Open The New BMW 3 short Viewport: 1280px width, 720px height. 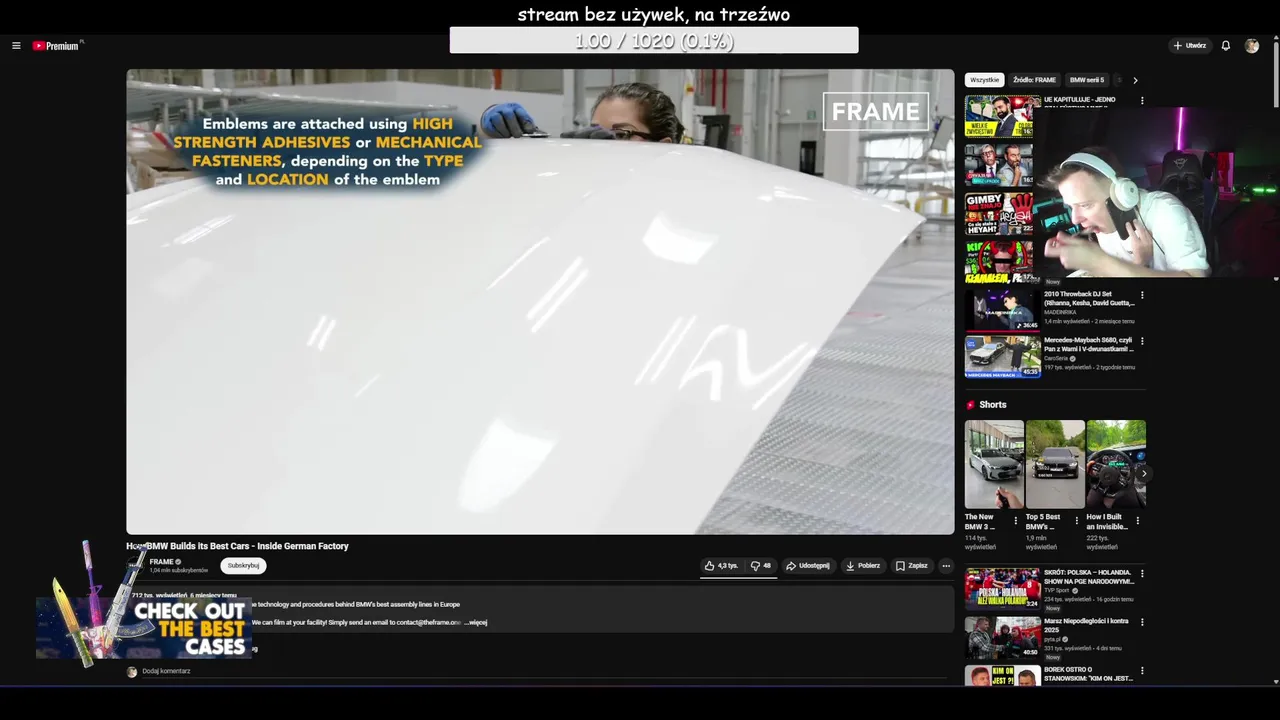click(x=994, y=464)
